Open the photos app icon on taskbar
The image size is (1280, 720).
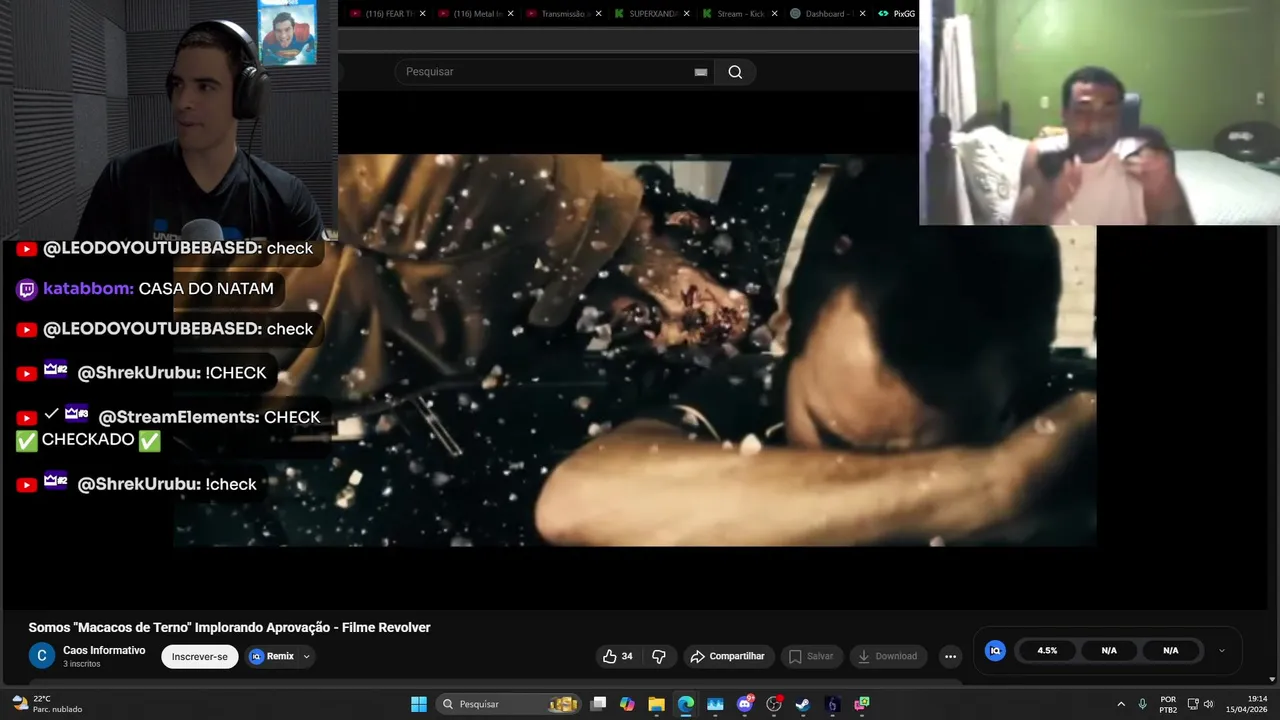(x=715, y=704)
